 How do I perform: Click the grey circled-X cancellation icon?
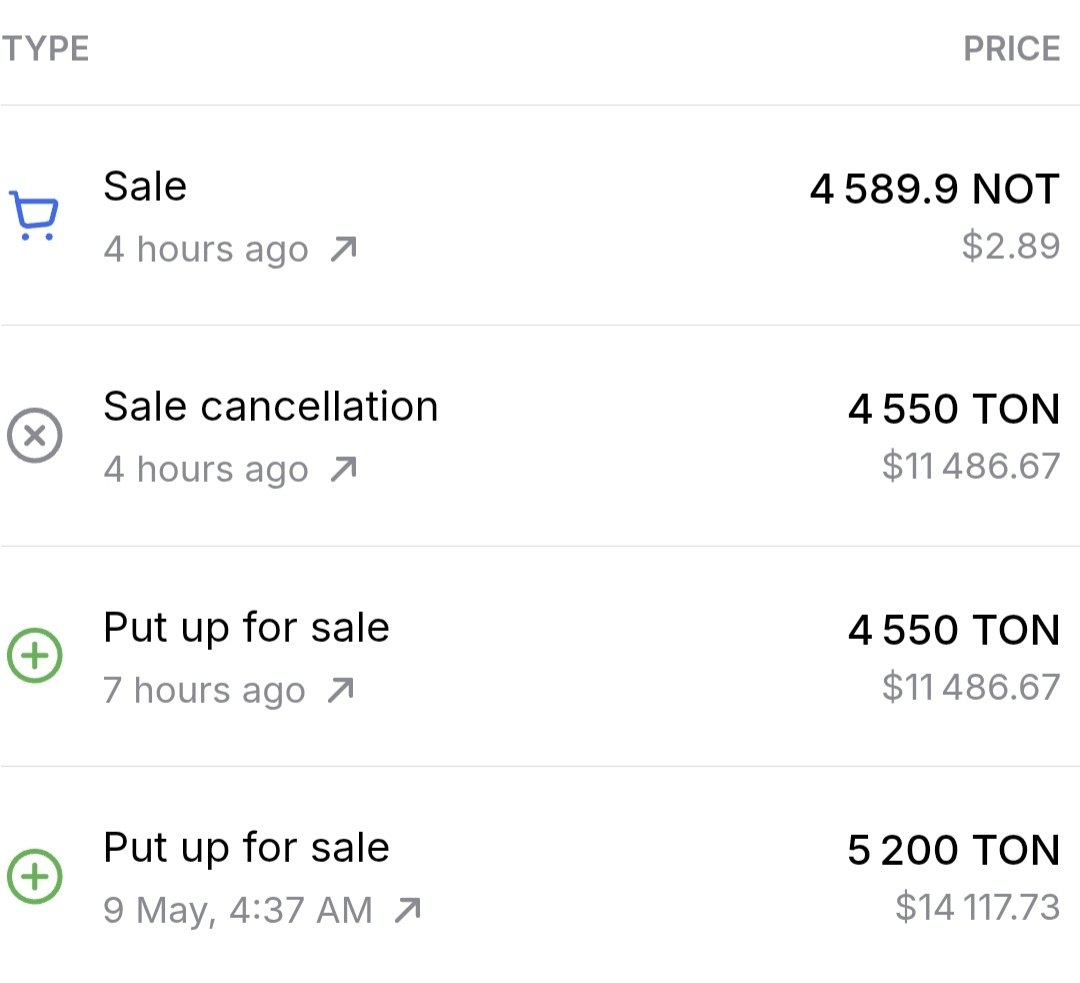coord(34,435)
